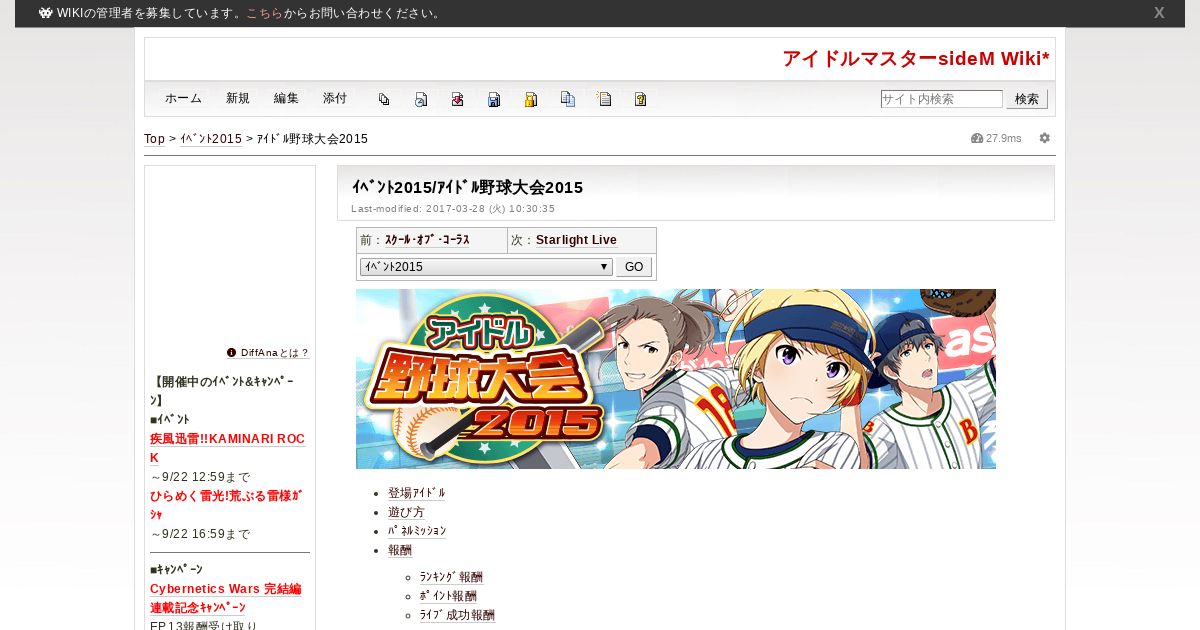This screenshot has width=1200, height=630.
Task: Click the GO button
Action: tap(634, 267)
